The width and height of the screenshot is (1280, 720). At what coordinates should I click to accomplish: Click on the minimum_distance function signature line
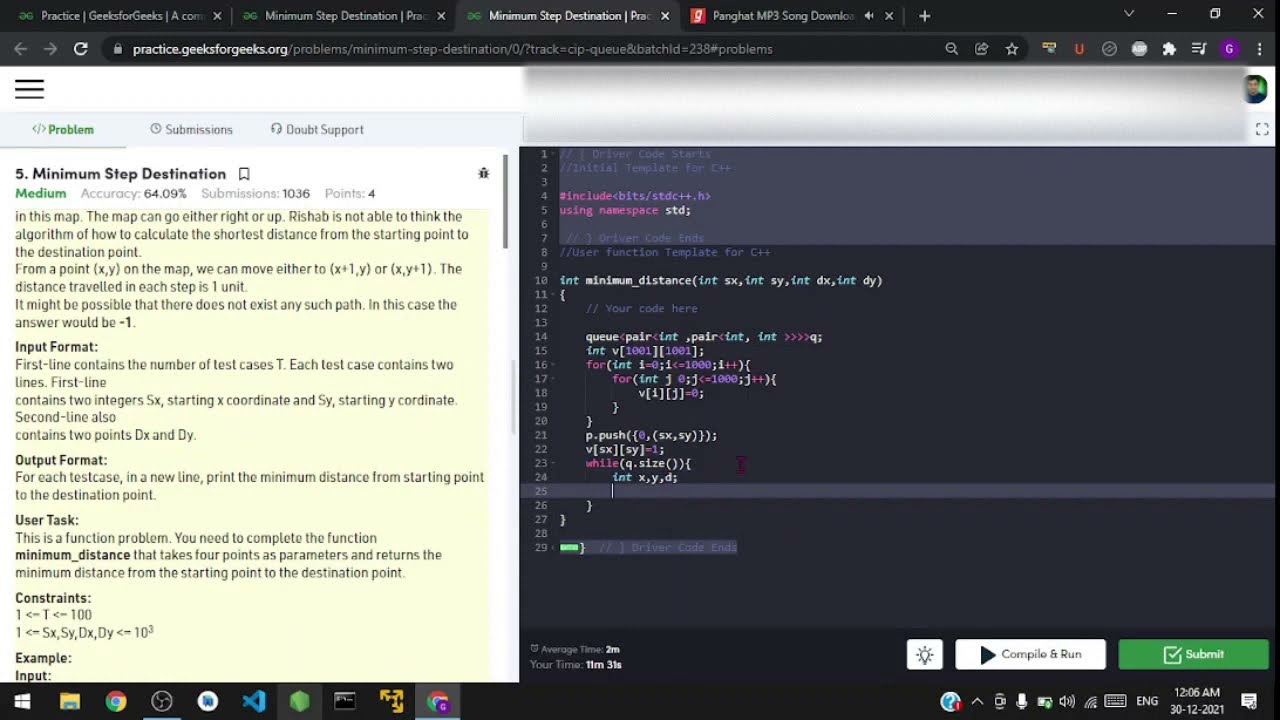(x=720, y=281)
